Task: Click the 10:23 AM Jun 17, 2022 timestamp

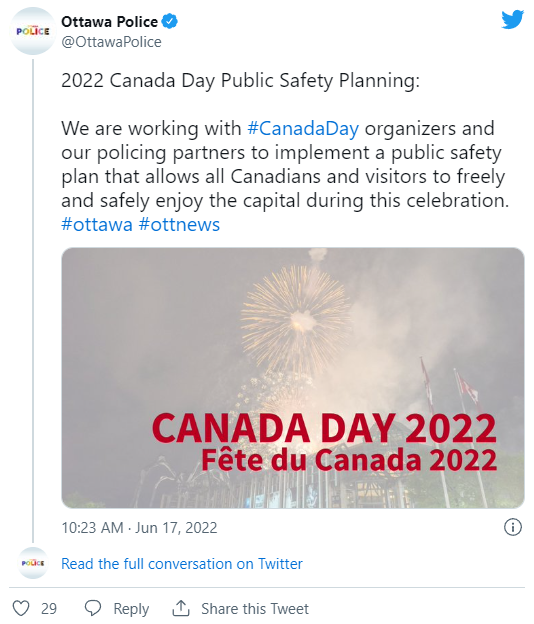Action: click(x=139, y=528)
